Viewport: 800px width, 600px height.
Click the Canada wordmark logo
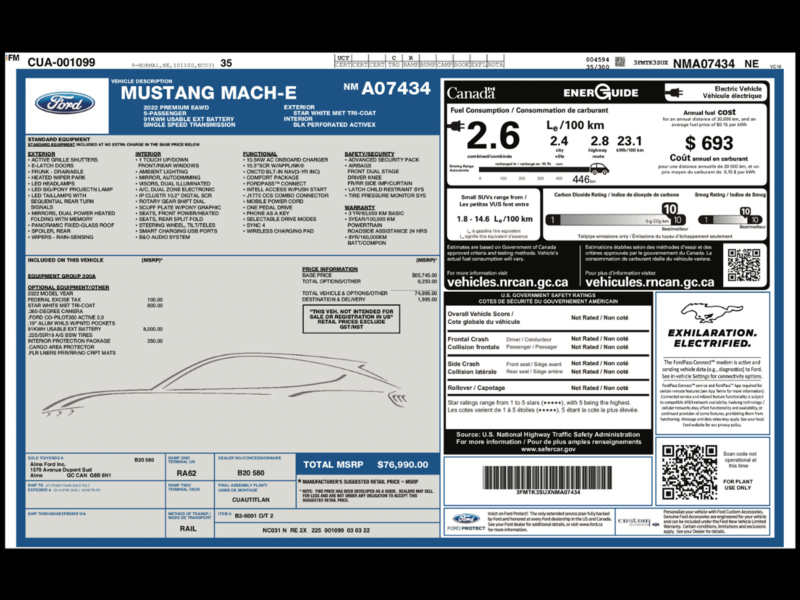471,93
